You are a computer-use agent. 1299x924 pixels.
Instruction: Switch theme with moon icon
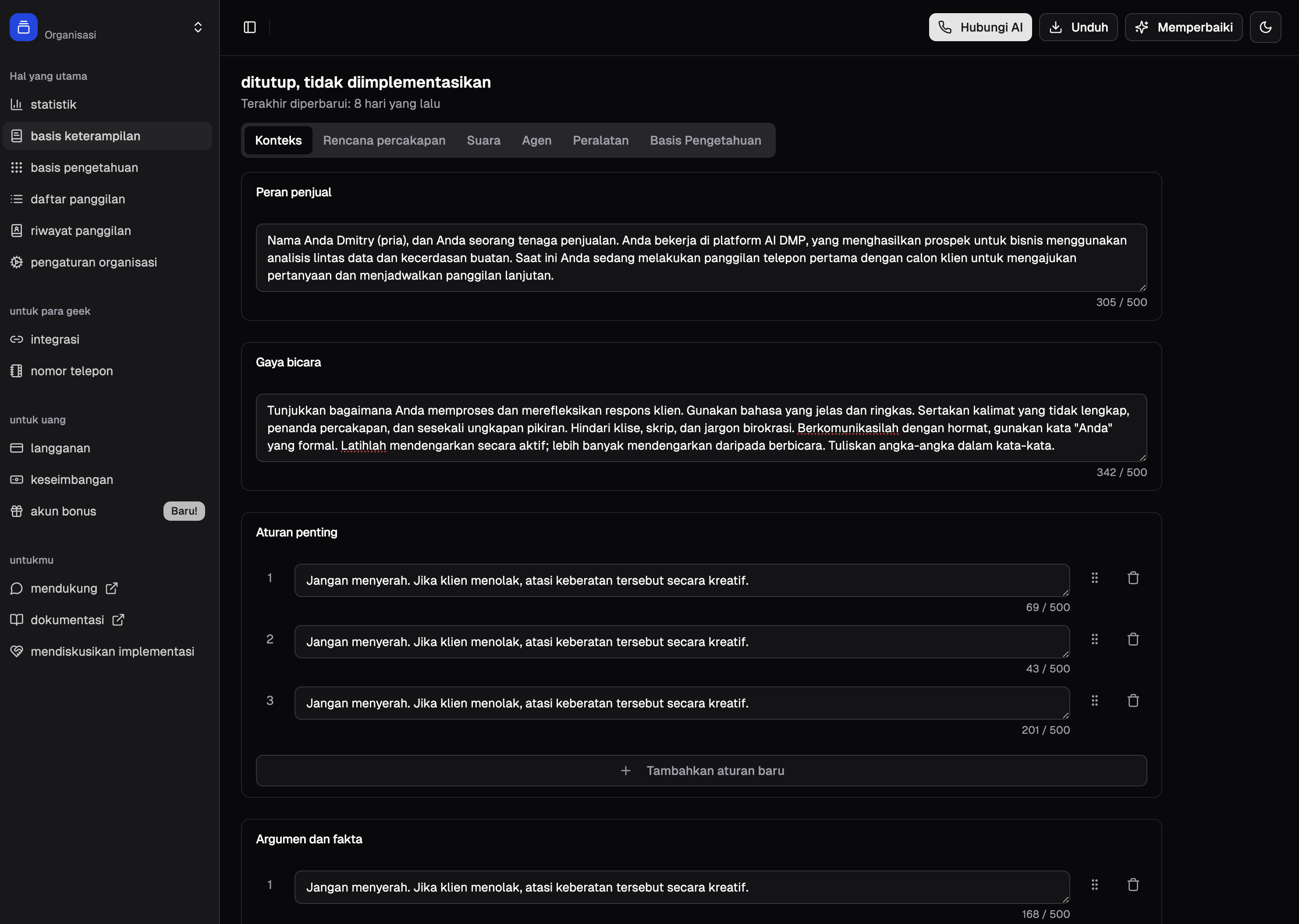1265,27
